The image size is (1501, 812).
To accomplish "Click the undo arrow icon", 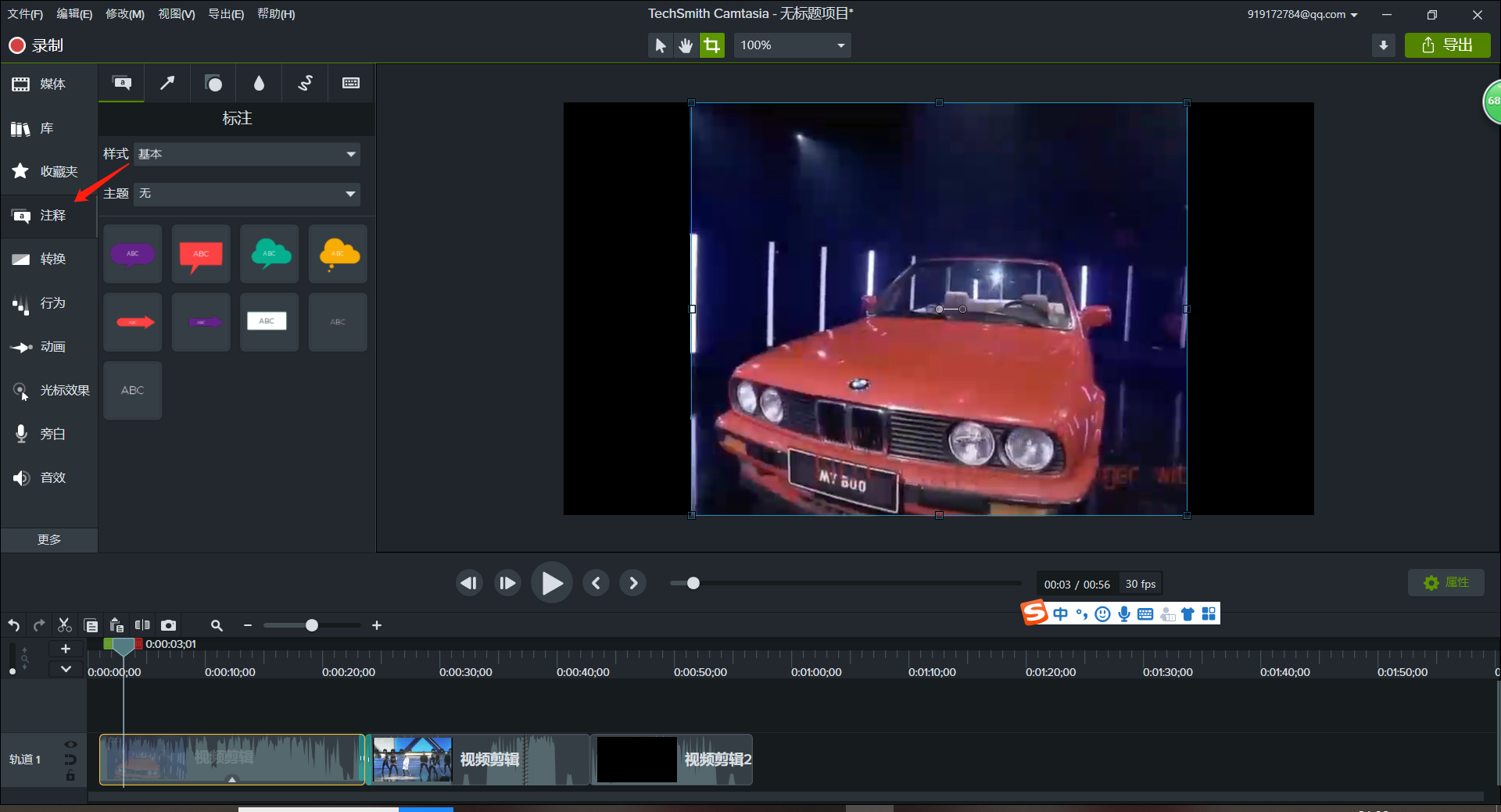I will [14, 625].
